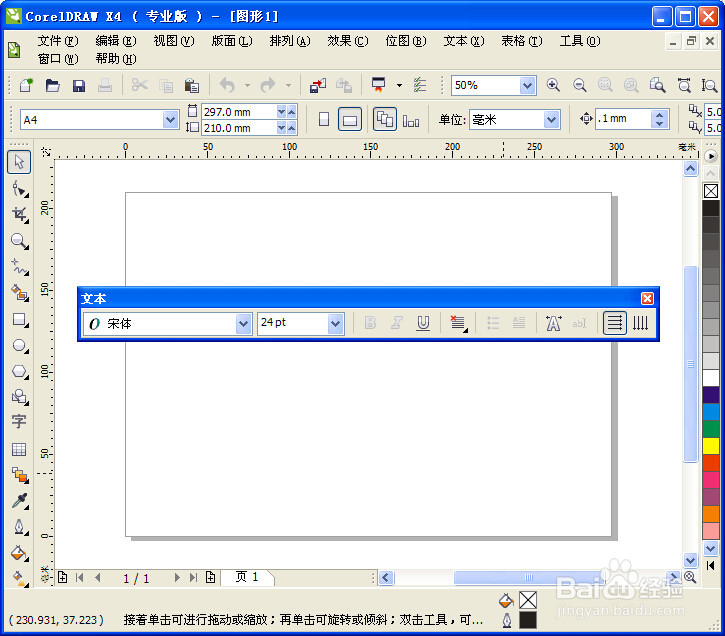Open text alignment flyout

click(458, 323)
